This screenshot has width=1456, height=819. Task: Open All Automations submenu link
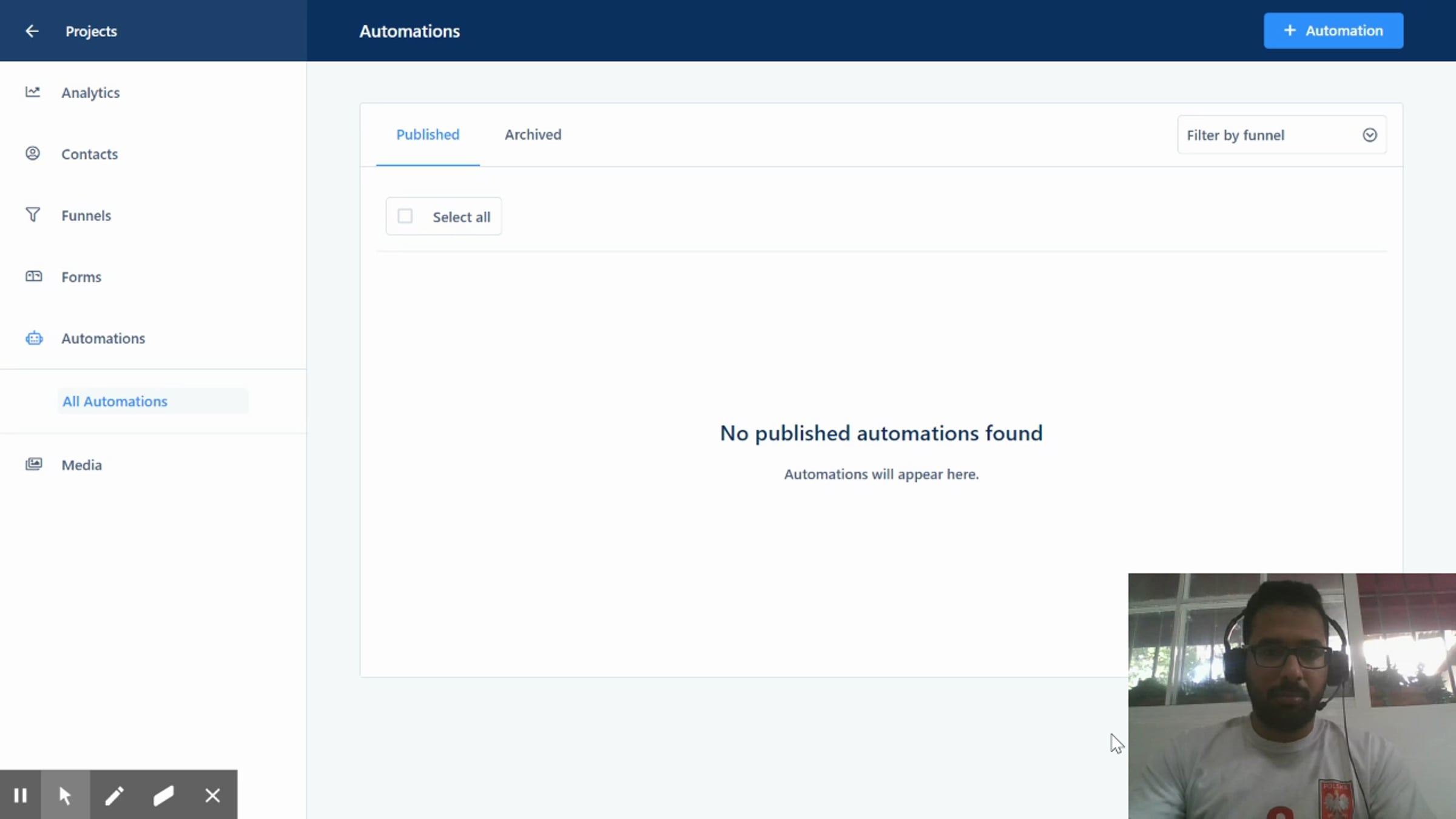[115, 402]
